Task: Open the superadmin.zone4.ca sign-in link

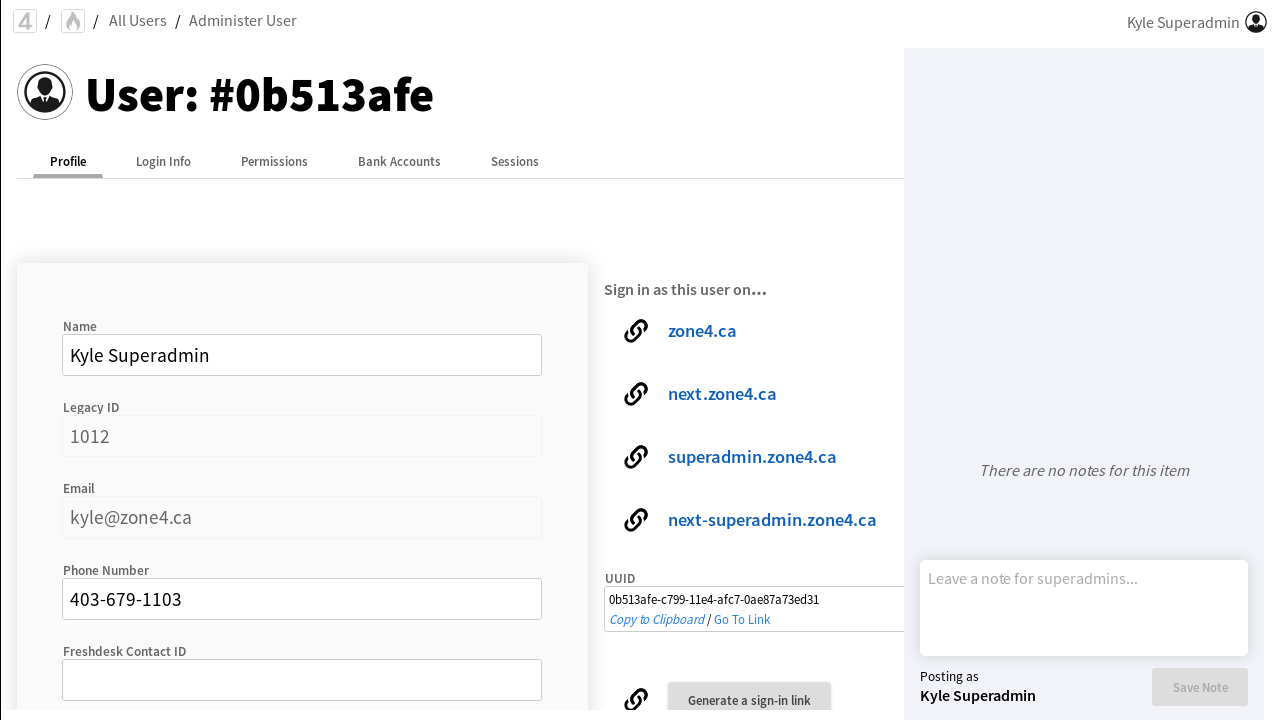Action: pyautogui.click(x=751, y=457)
